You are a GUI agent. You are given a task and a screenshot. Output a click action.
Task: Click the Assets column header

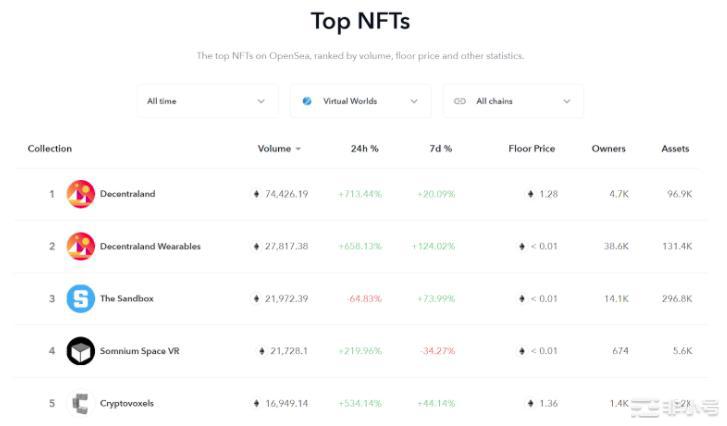tap(675, 149)
